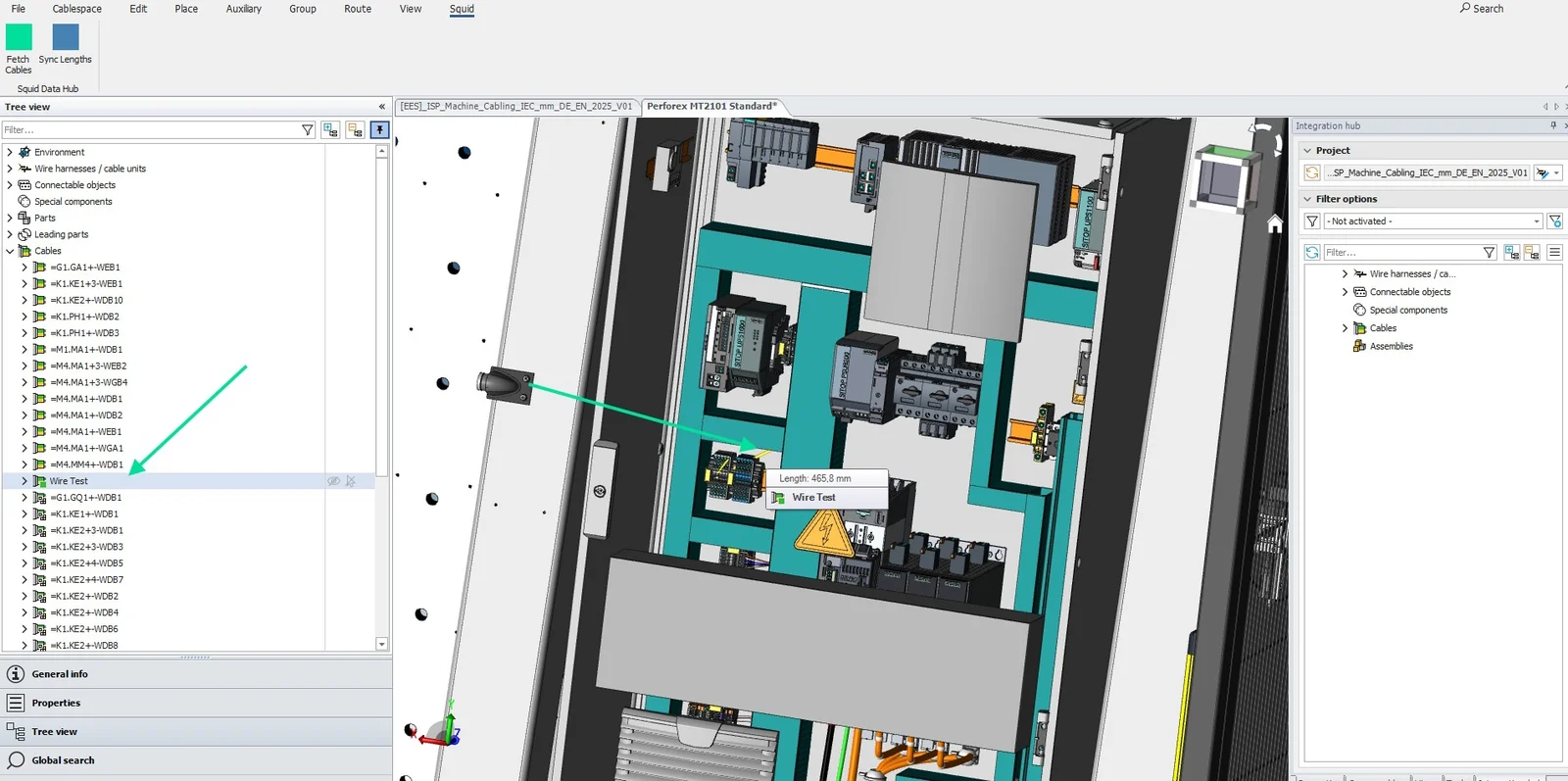This screenshot has width=1568, height=781.
Task: Switch to the ISP_Machine_Cabling document tab
Action: 516,107
